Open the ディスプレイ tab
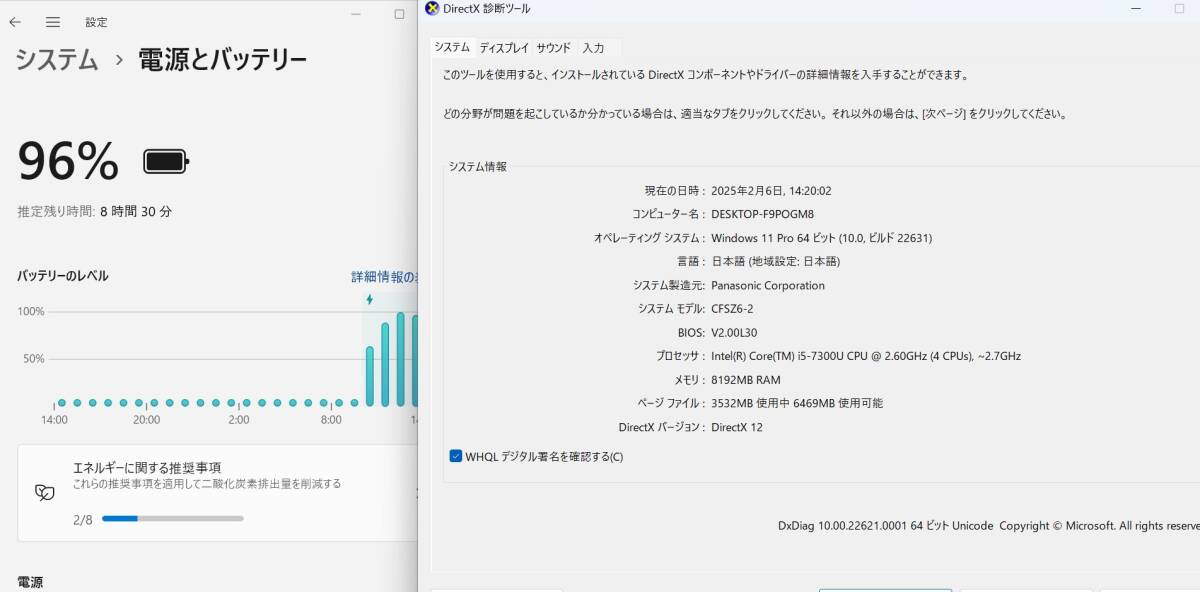 point(504,47)
